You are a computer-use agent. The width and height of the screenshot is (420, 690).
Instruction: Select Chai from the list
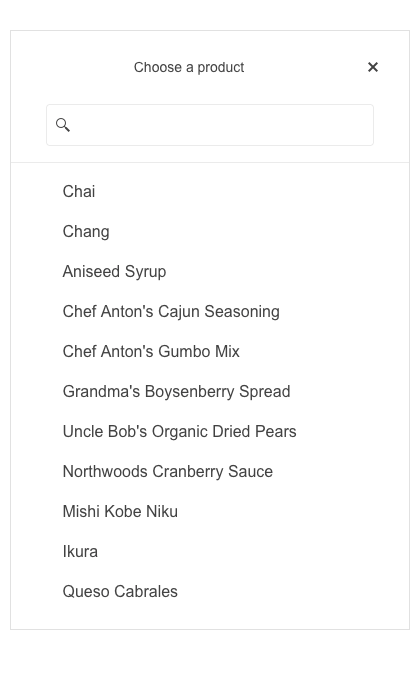coord(210,191)
